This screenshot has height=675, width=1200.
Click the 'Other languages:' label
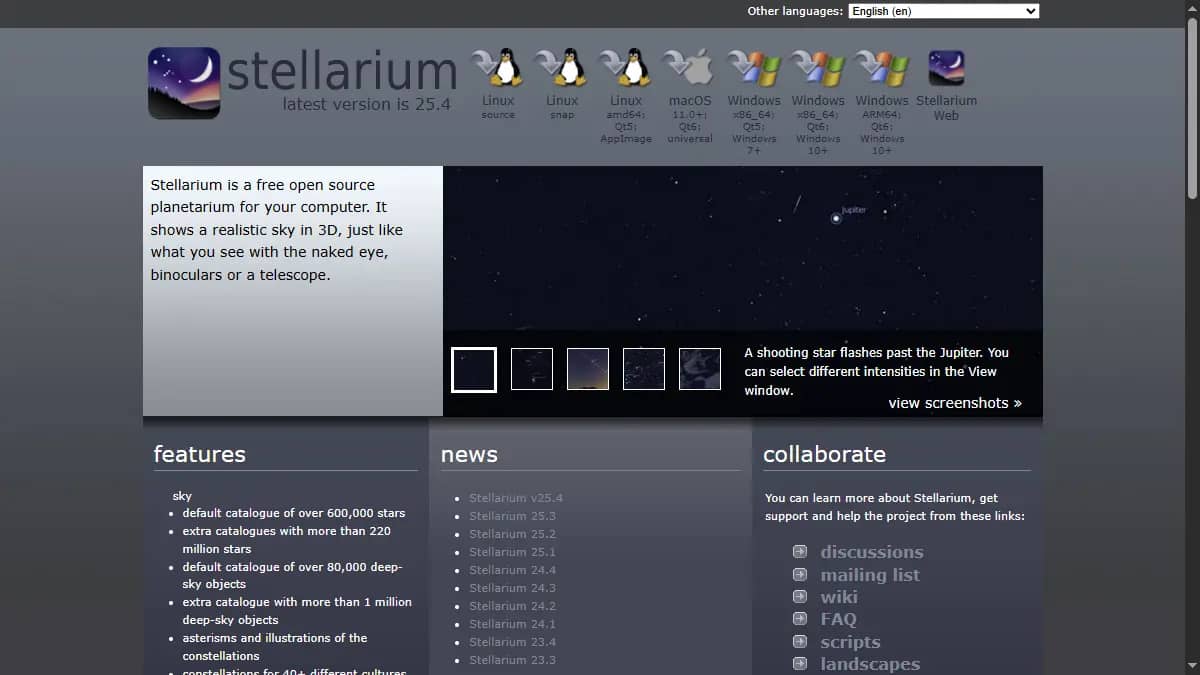pyautogui.click(x=795, y=11)
